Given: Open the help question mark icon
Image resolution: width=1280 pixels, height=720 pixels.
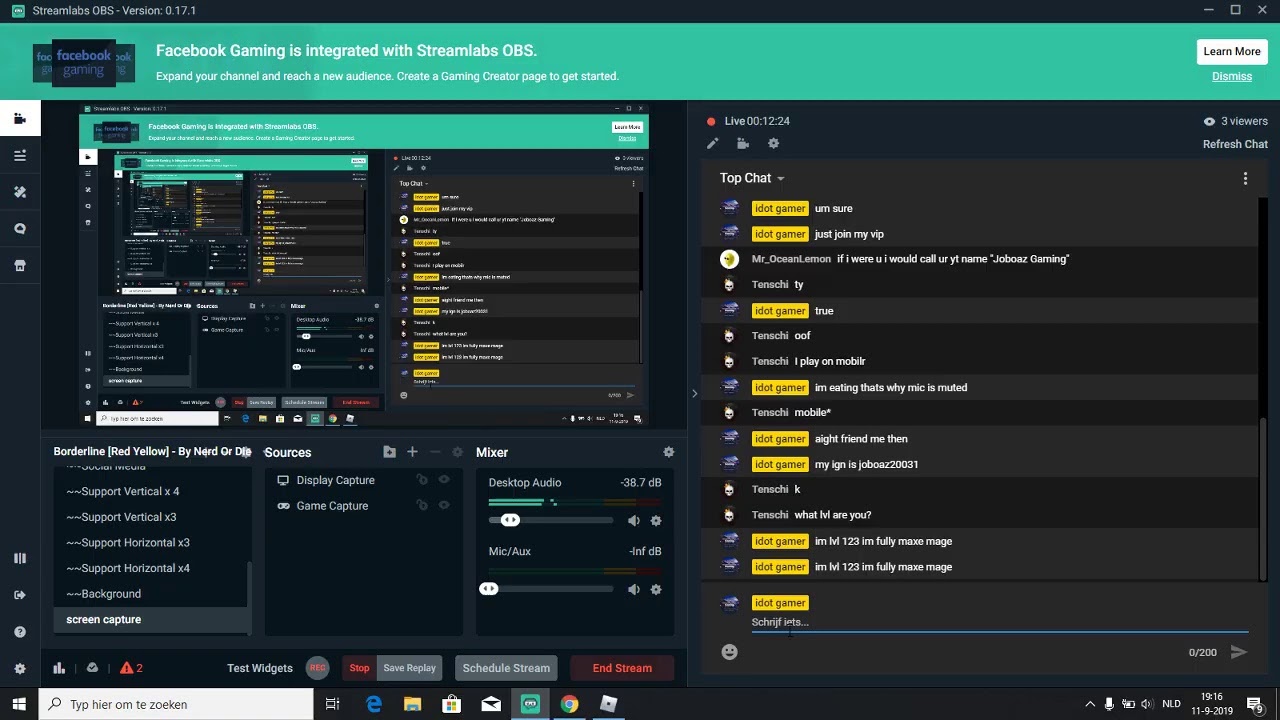Looking at the screenshot, I should [20, 632].
